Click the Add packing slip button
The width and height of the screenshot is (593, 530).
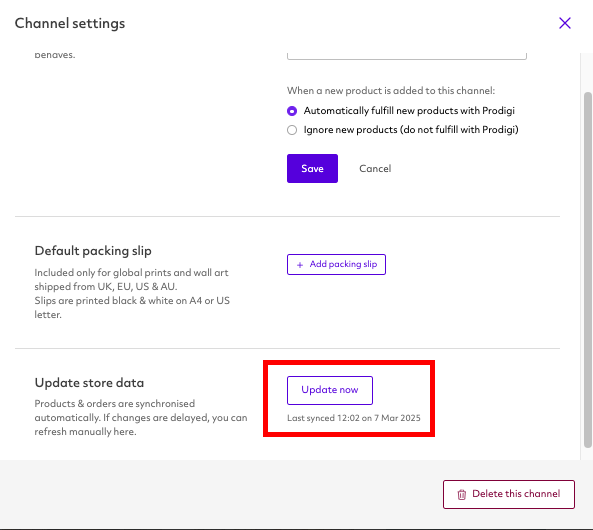(336, 264)
